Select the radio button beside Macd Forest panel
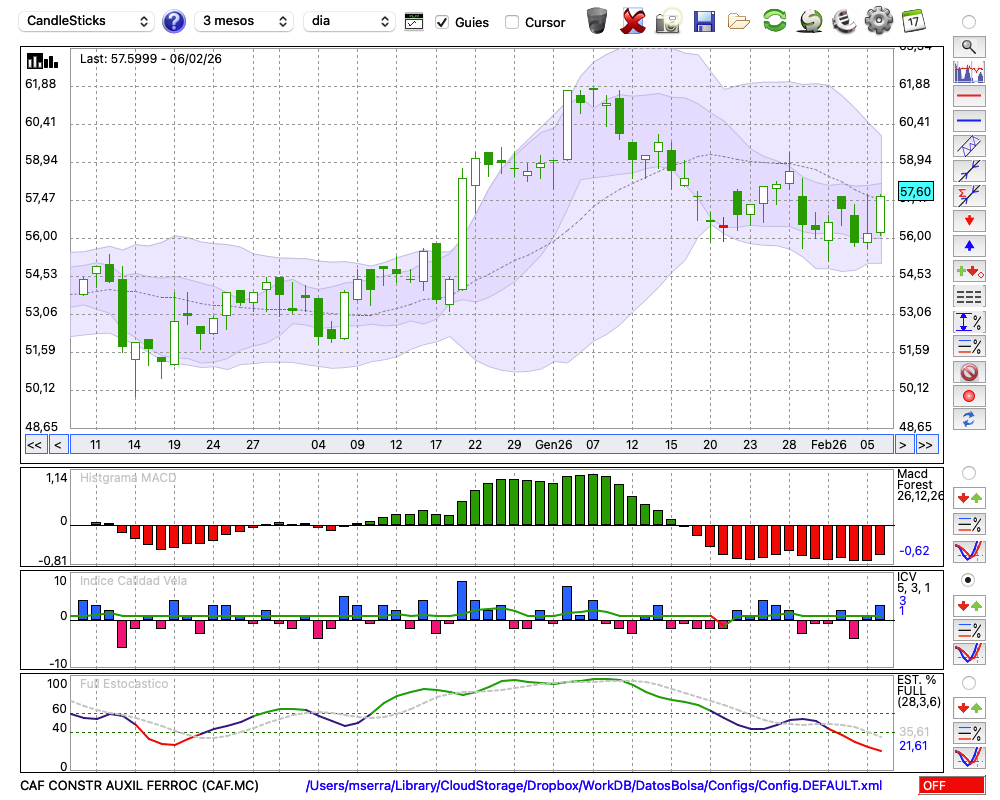The image size is (1000, 800). pyautogui.click(x=968, y=472)
